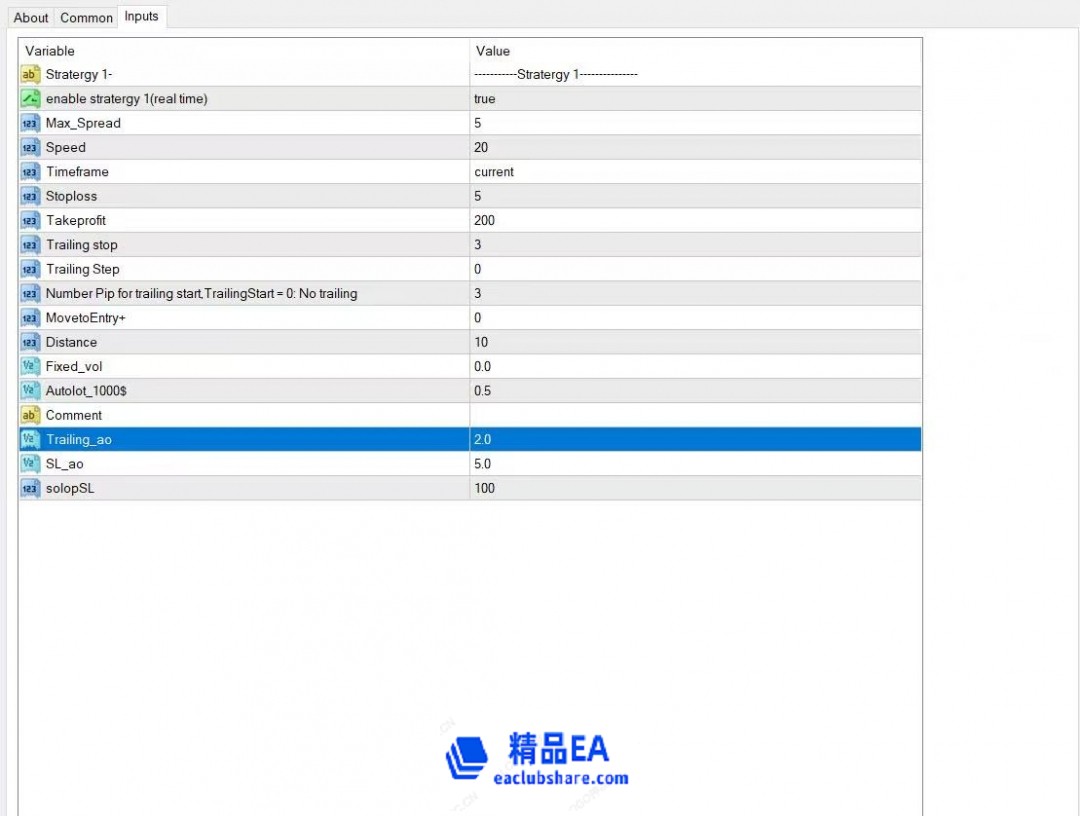Switch to the About tab

[x=31, y=17]
